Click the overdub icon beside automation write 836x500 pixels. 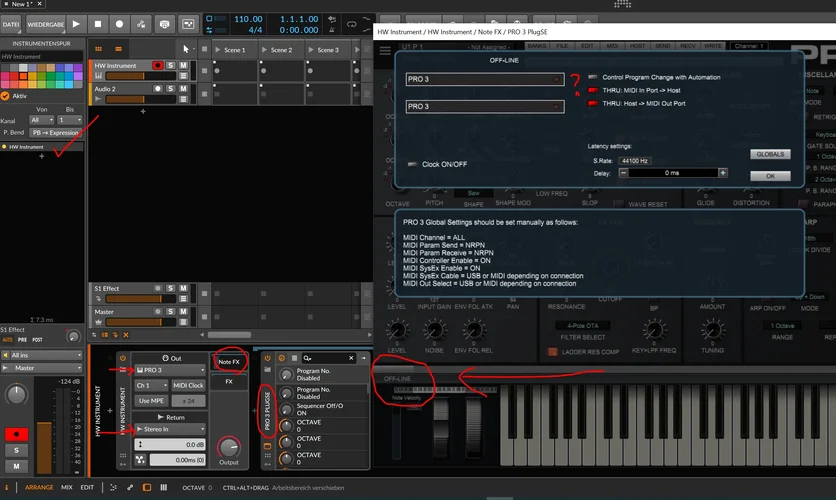point(165,24)
